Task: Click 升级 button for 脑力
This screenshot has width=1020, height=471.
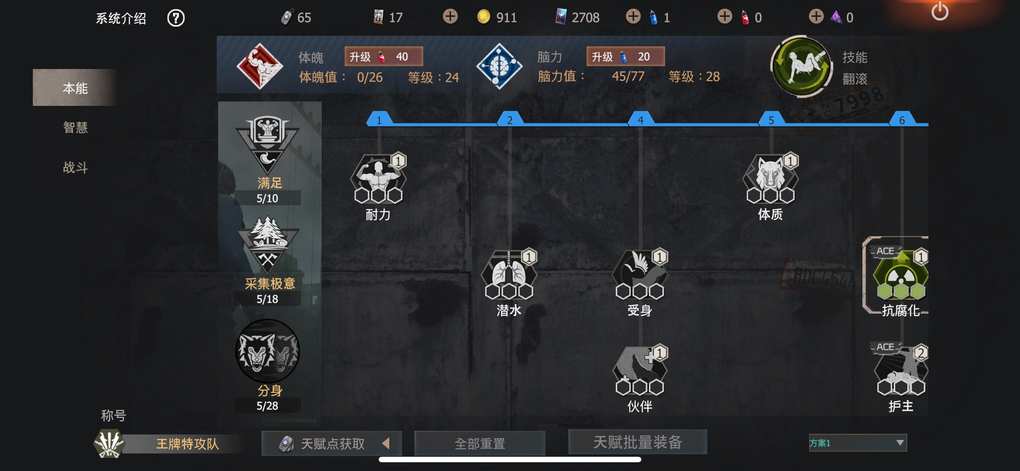Action: (x=626, y=57)
